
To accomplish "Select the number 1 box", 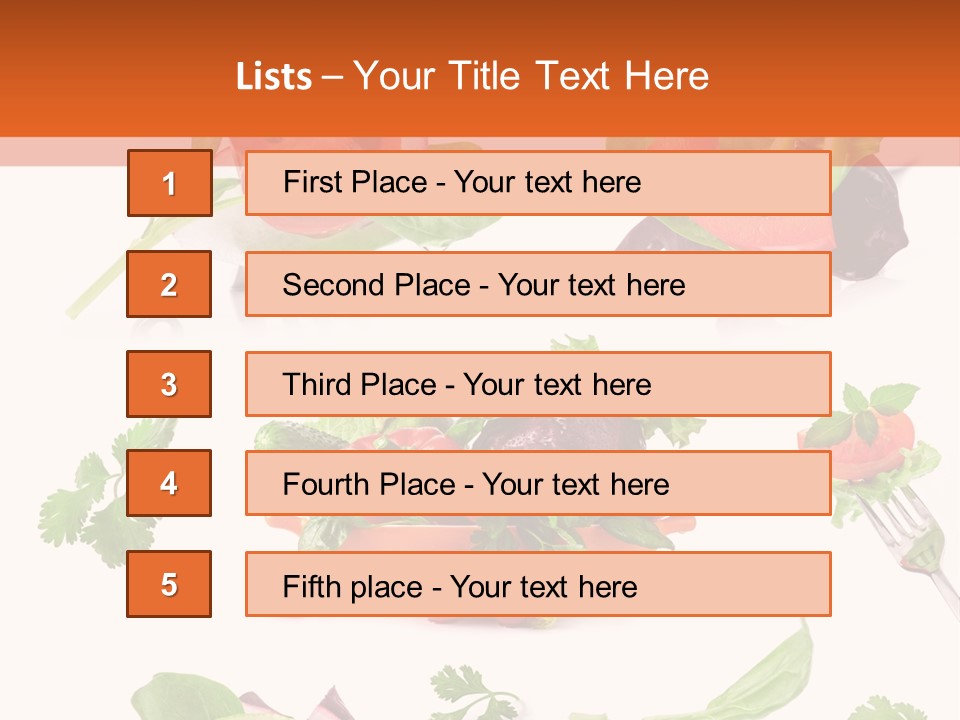I will 169,183.
